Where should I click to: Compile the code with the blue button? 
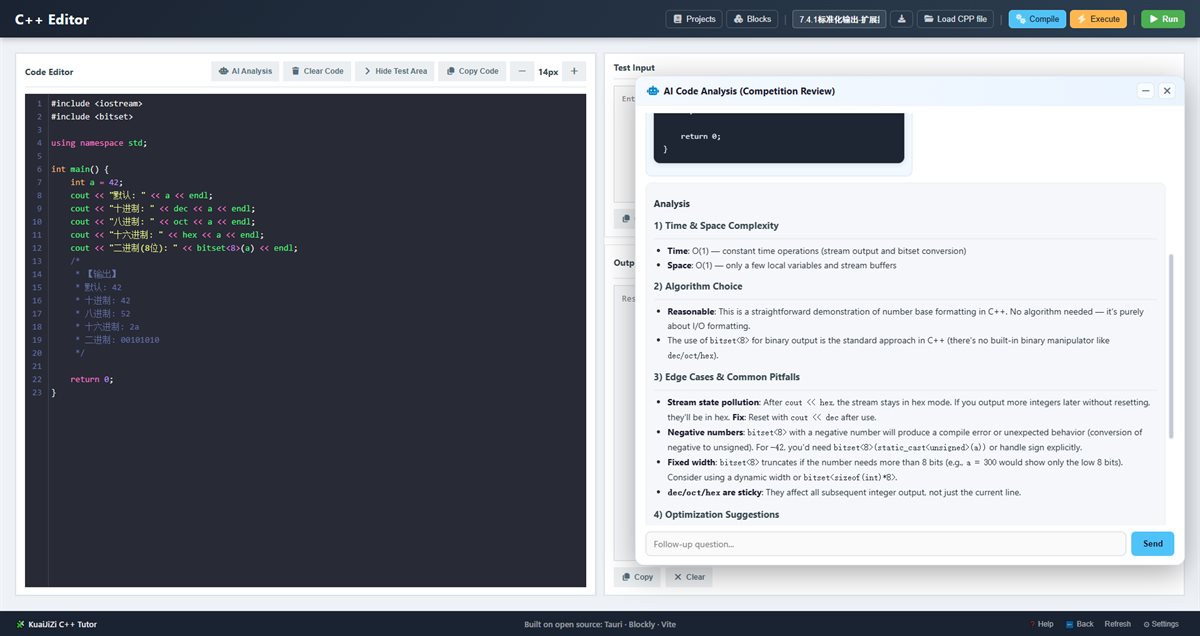[1037, 19]
